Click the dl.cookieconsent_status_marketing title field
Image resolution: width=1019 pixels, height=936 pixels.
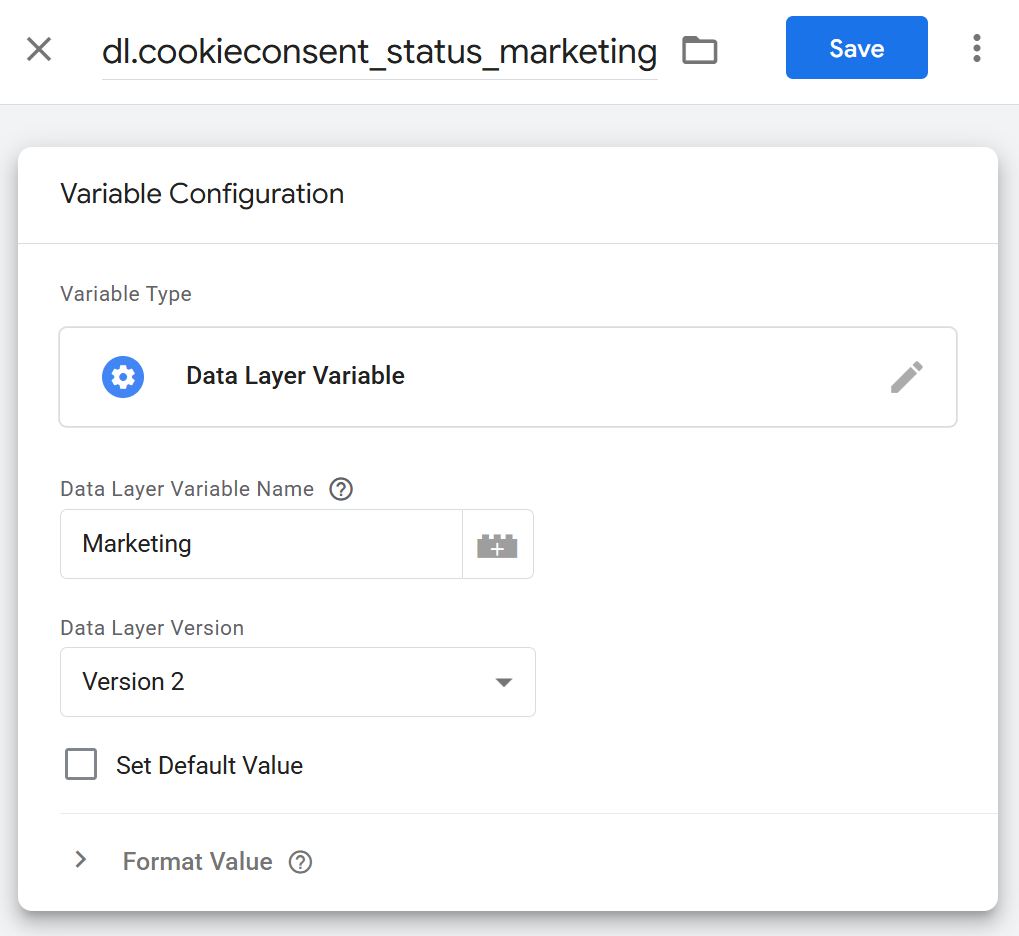point(379,50)
